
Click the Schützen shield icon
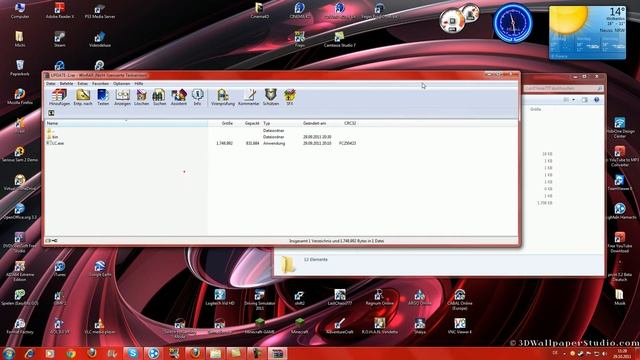271,97
